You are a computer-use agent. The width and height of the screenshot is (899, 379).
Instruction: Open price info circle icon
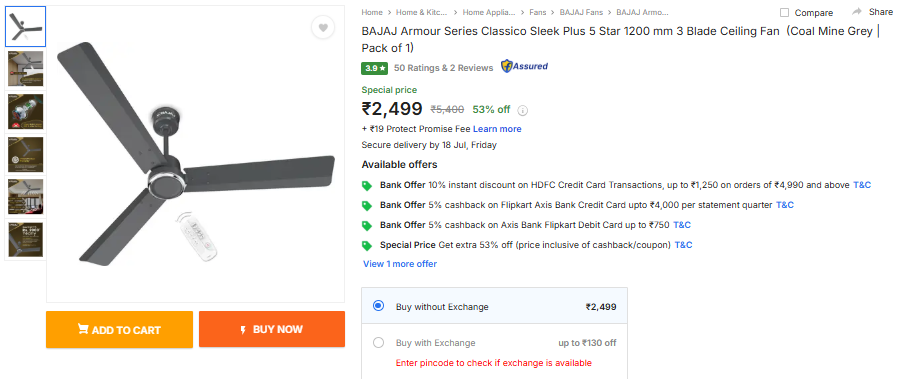pyautogui.click(x=522, y=110)
